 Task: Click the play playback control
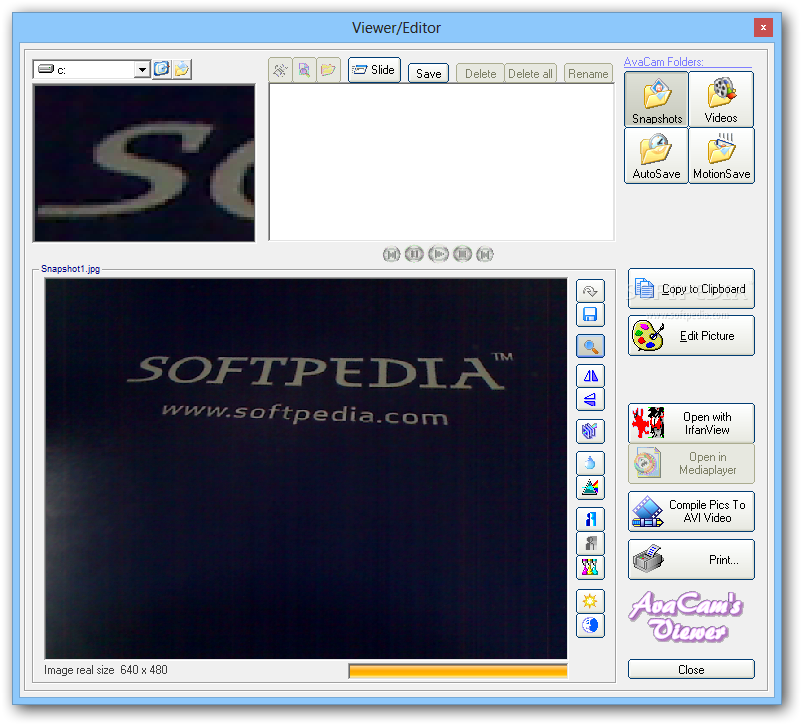438,254
